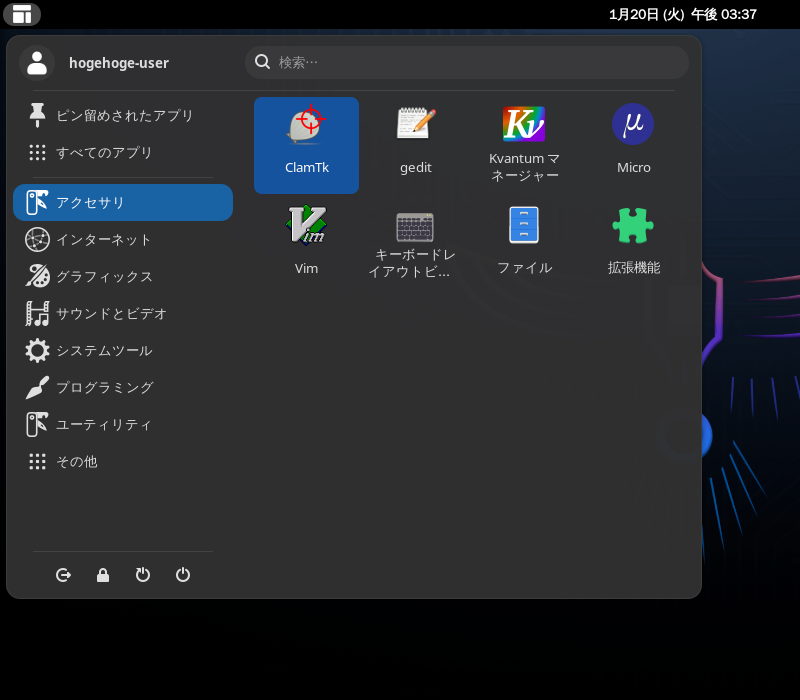Click the power off icon
This screenshot has height=700, width=800.
click(x=183, y=575)
